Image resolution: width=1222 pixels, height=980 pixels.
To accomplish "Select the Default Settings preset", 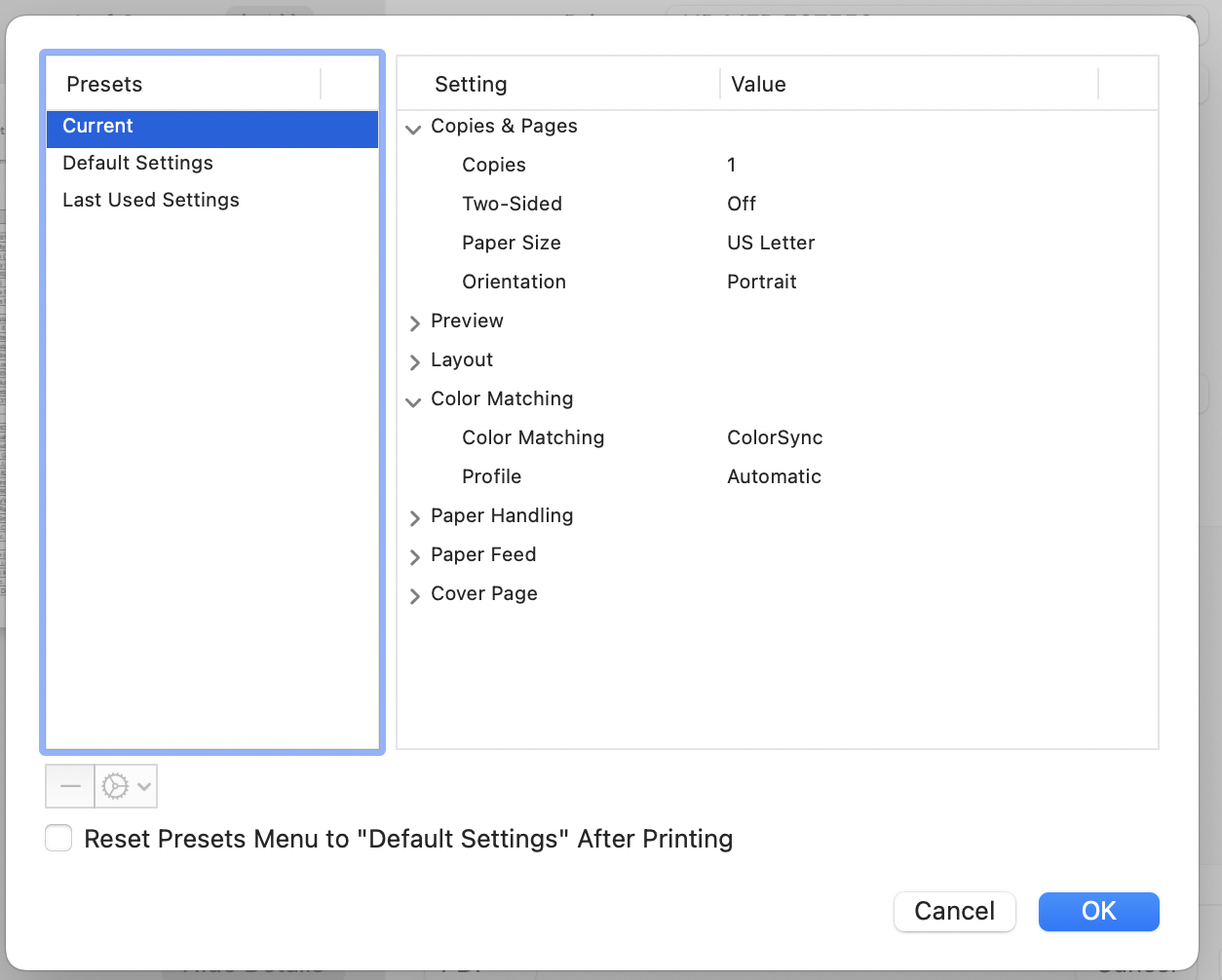I will click(x=137, y=164).
